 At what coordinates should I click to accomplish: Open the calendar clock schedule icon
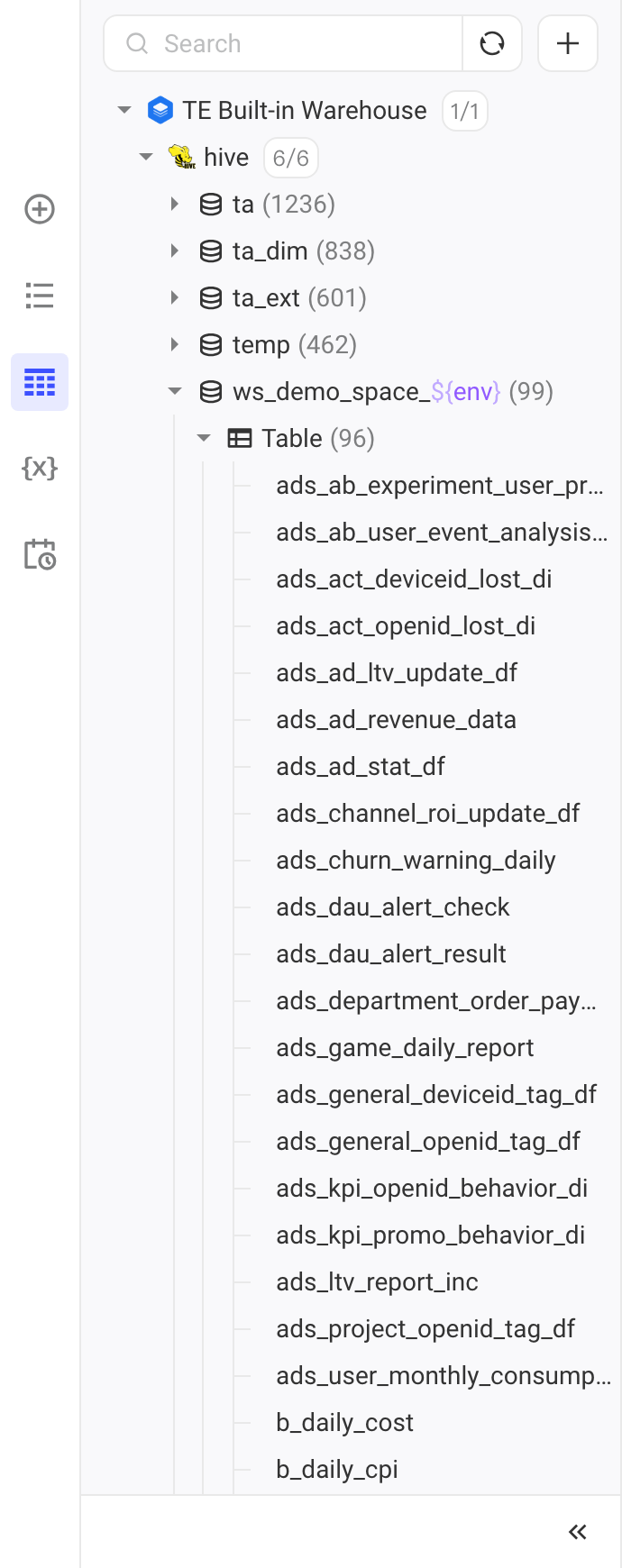pyautogui.click(x=40, y=554)
